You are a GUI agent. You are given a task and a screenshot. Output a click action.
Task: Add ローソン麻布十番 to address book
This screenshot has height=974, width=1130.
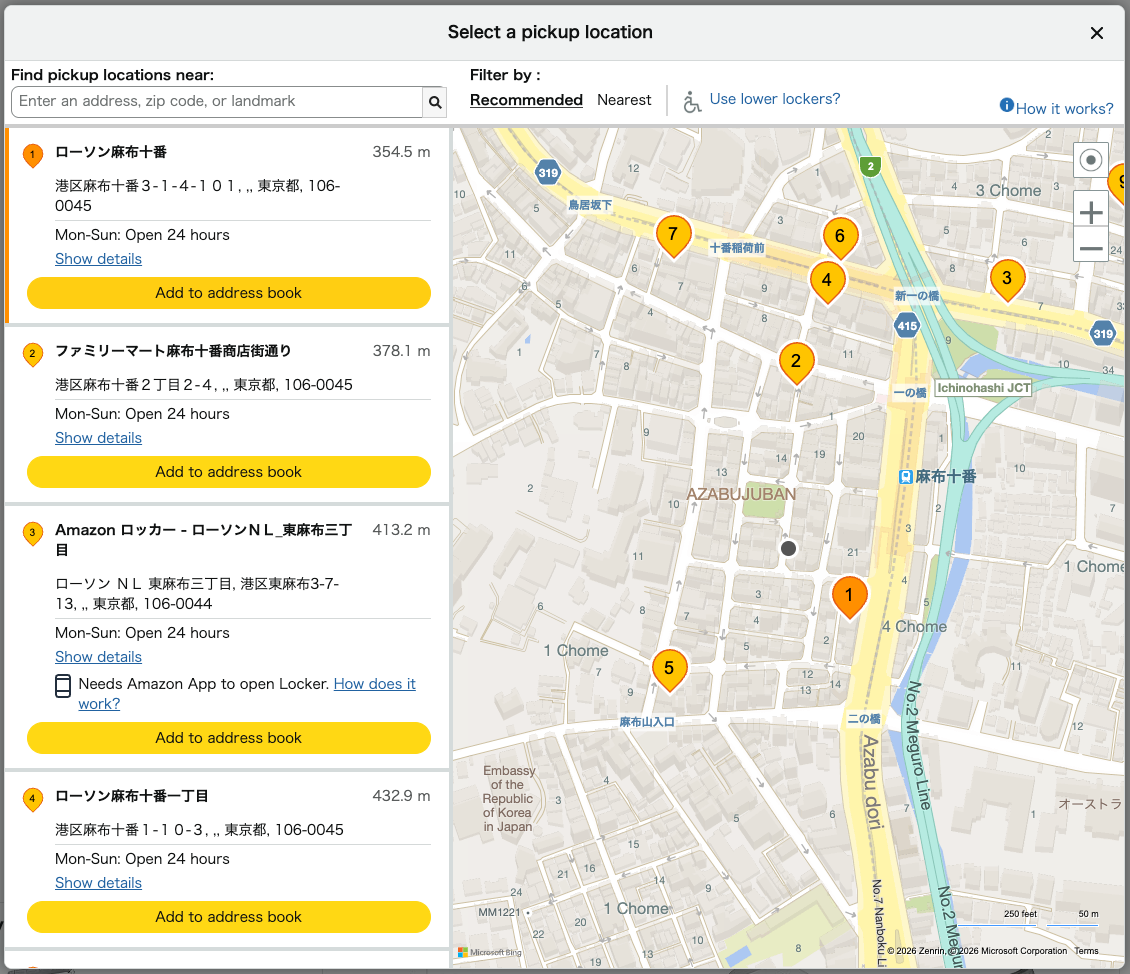[x=229, y=293]
